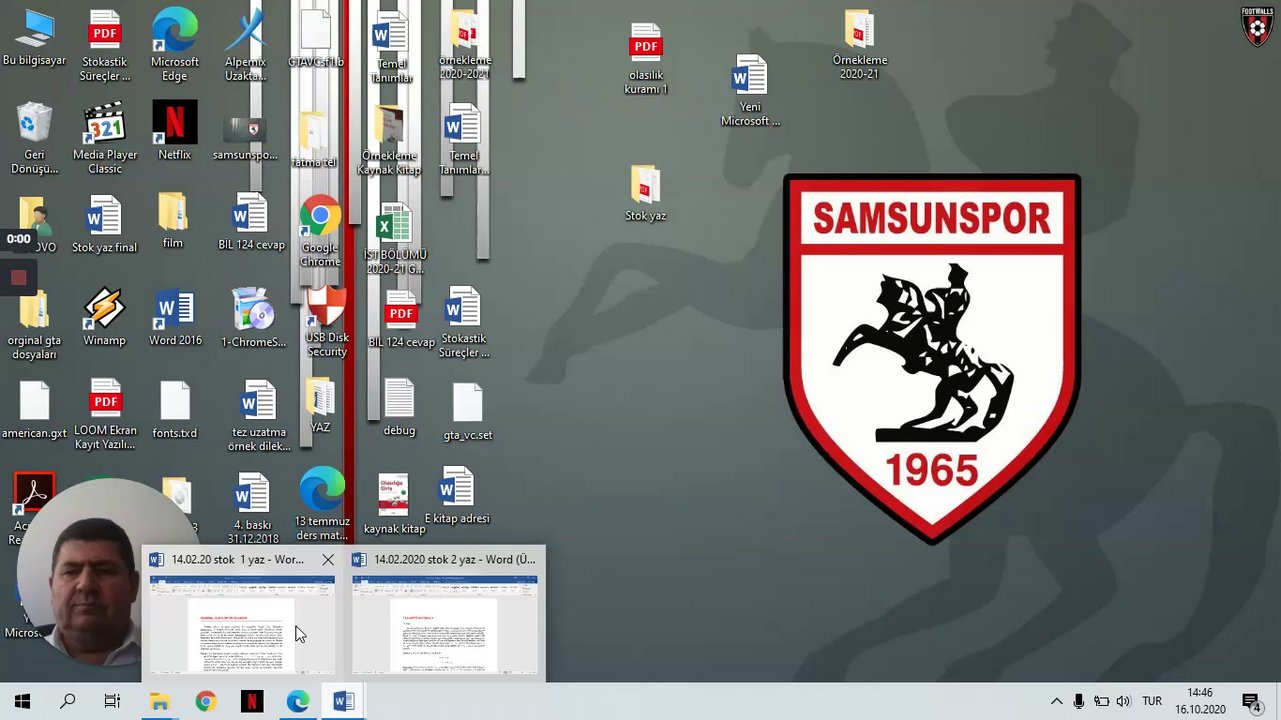Open Netflix from the taskbar
1281x720 pixels.
click(251, 702)
